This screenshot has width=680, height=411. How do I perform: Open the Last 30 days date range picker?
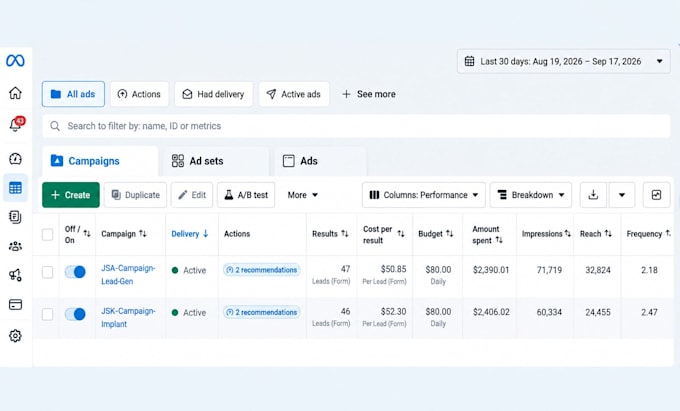pyautogui.click(x=563, y=61)
